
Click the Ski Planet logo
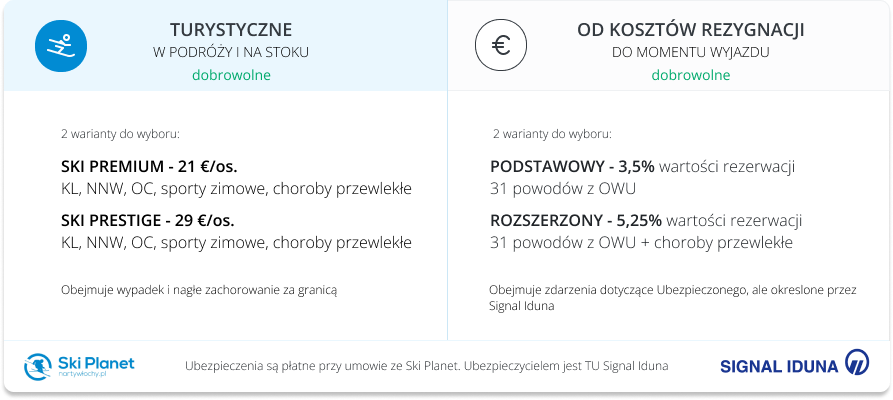(79, 366)
